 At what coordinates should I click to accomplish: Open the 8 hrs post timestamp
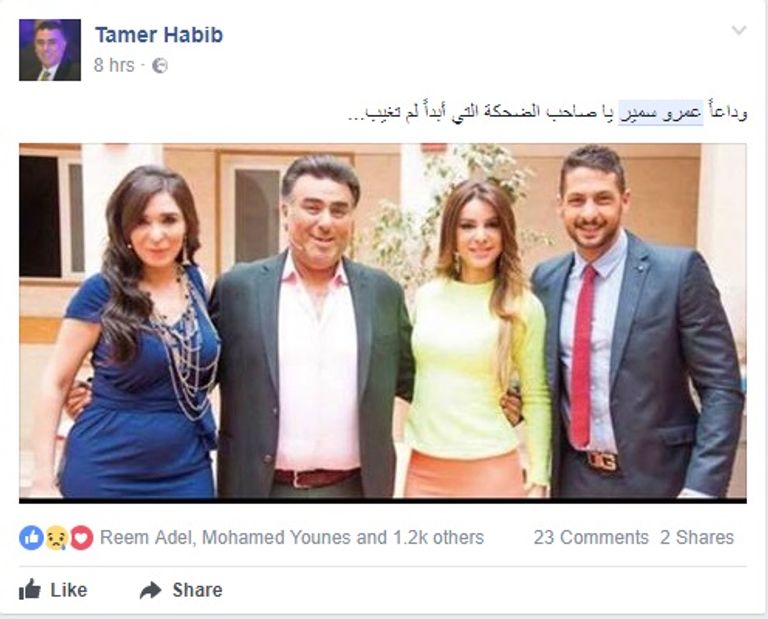pyautogui.click(x=114, y=65)
